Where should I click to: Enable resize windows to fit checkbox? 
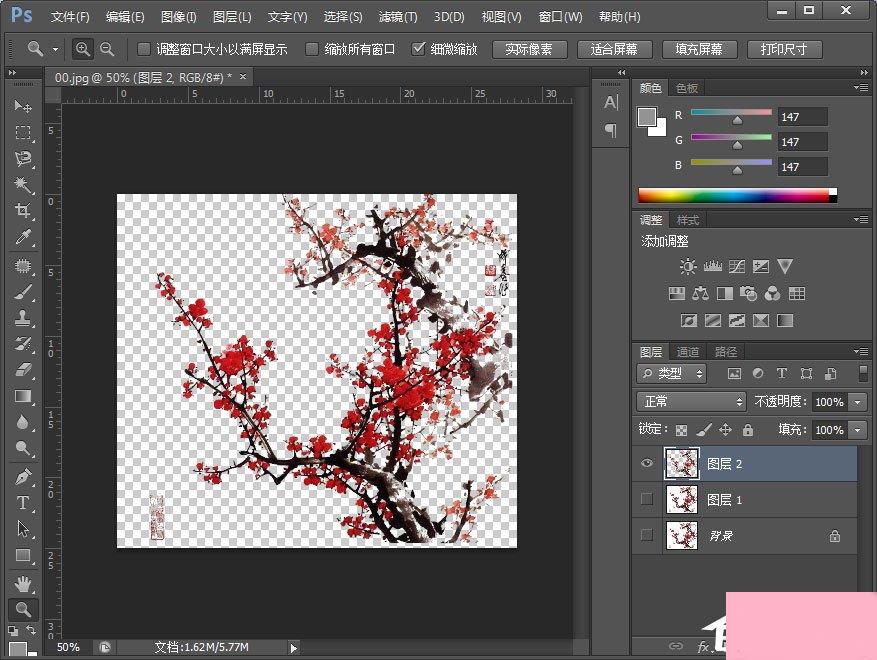point(144,49)
